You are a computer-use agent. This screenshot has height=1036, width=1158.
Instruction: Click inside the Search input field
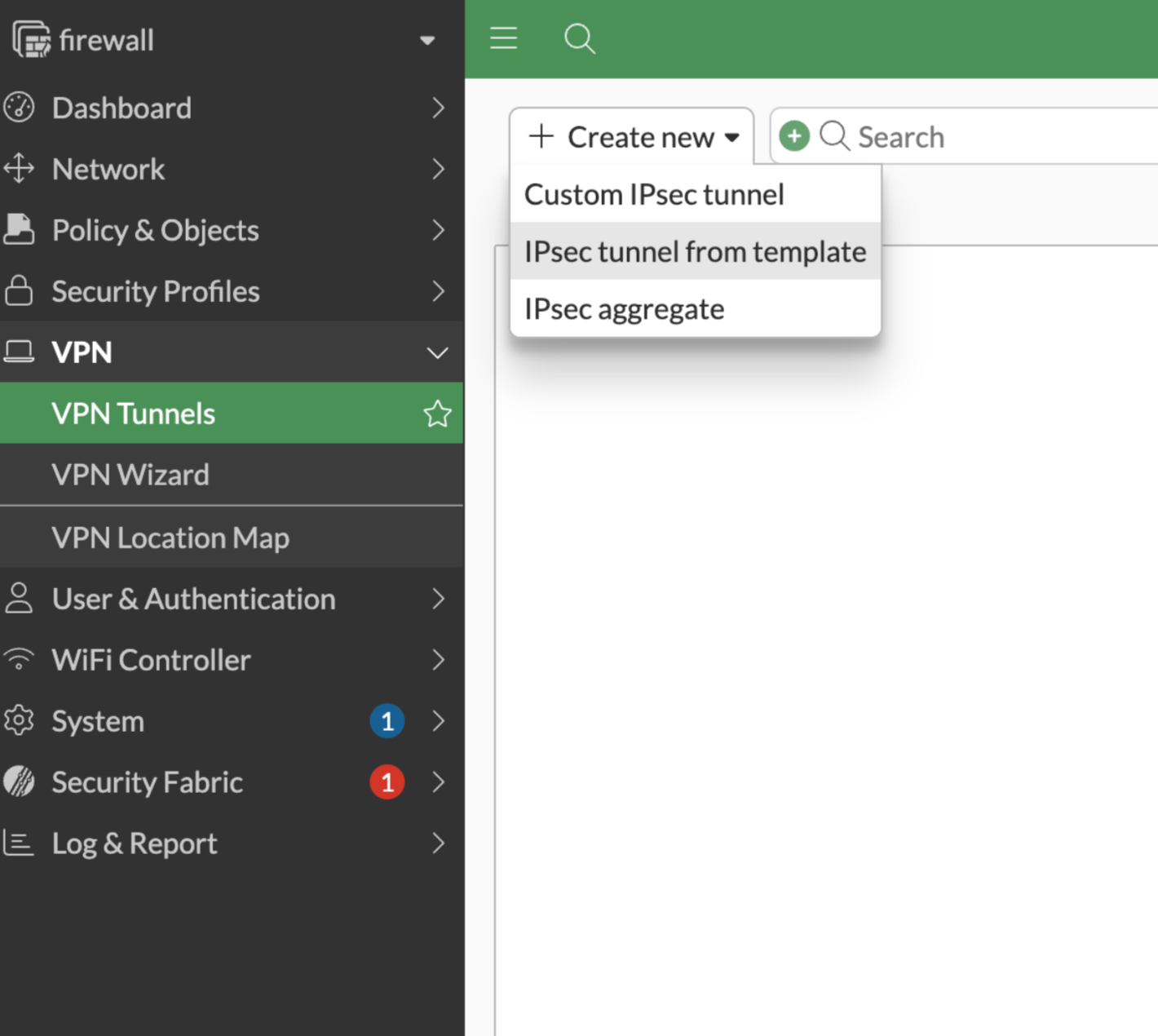pos(938,136)
